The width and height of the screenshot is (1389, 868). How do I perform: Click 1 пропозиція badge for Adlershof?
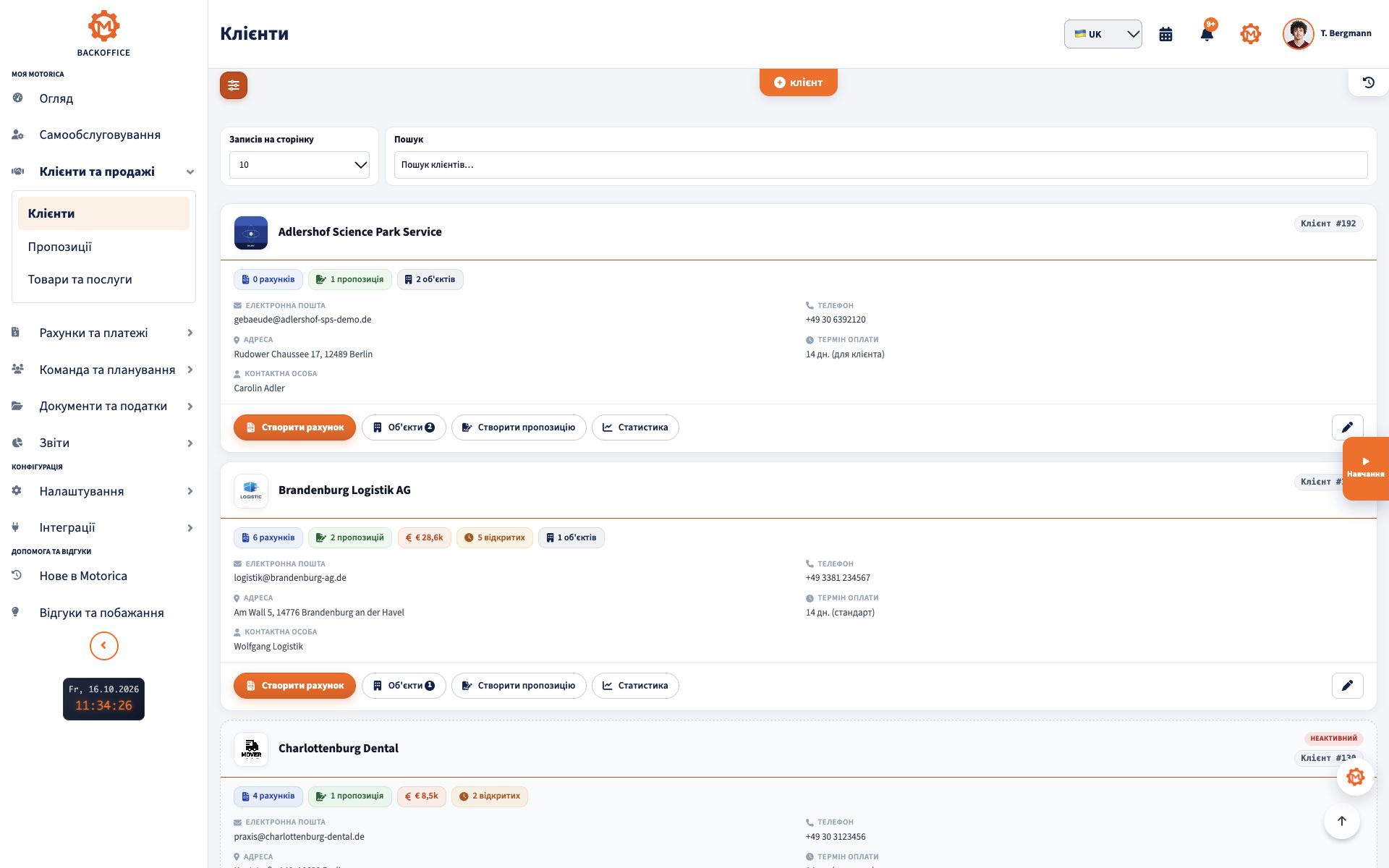tap(350, 279)
